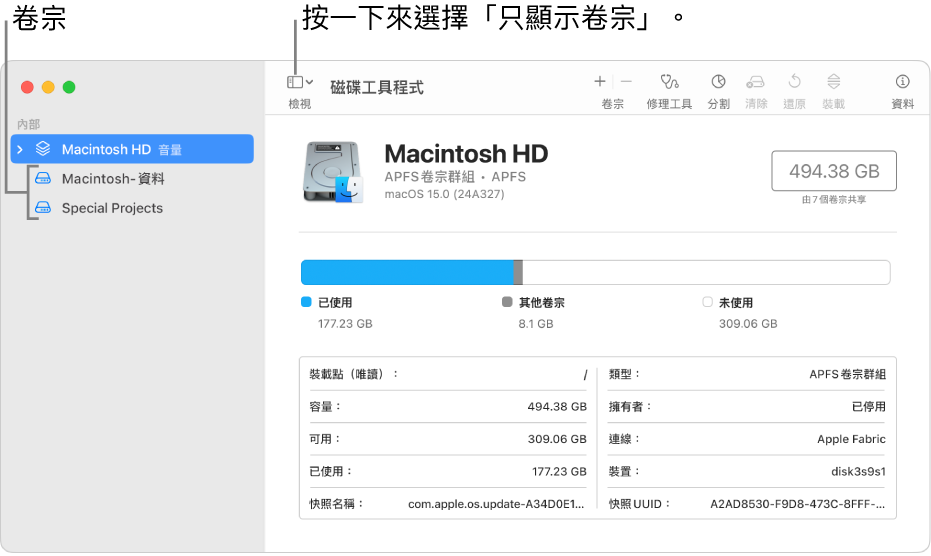Minimize window with the yellow button
The height and width of the screenshot is (556, 931).
[x=48, y=87]
